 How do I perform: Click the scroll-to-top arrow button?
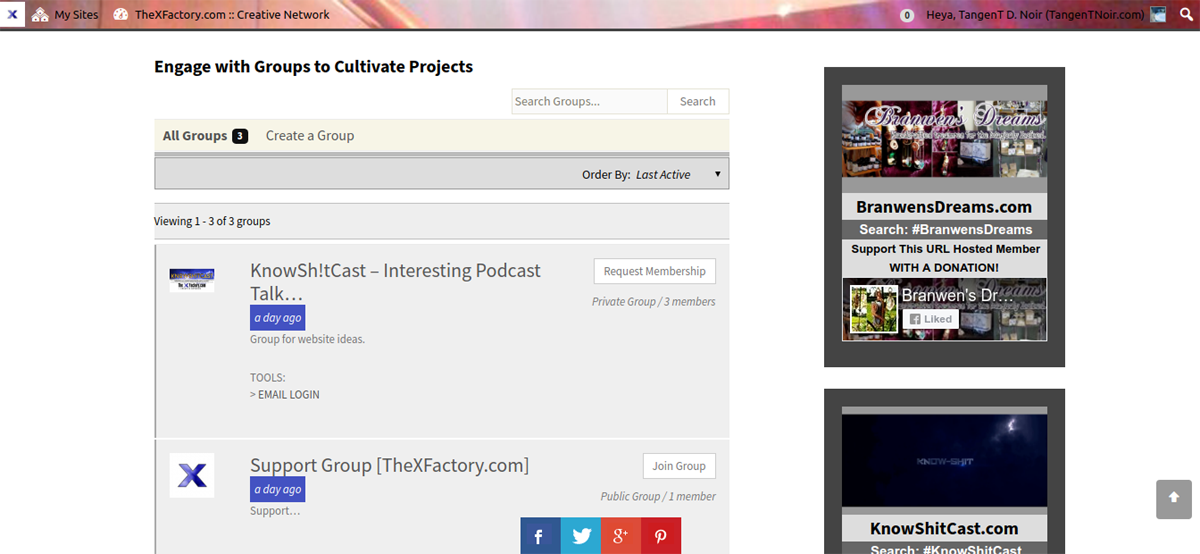(1174, 499)
